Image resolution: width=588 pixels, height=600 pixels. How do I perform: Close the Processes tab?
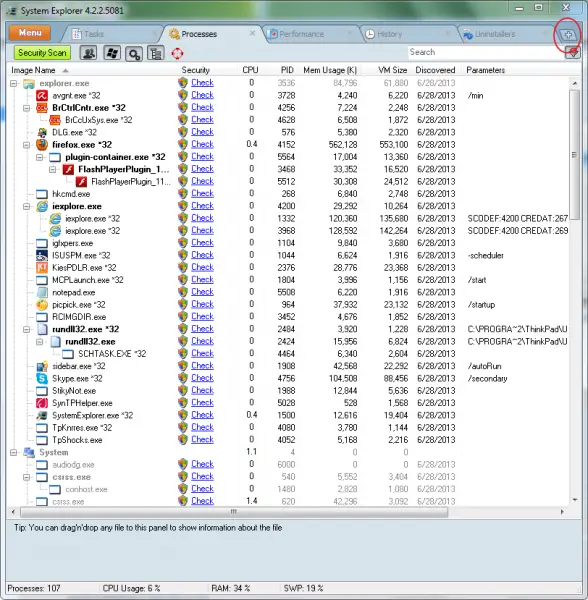pos(252,33)
